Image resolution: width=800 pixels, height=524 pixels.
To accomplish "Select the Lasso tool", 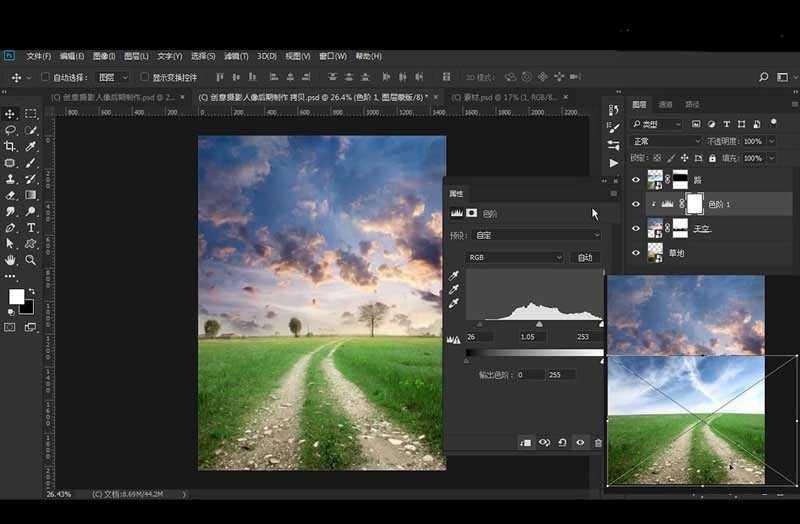I will 10,130.
